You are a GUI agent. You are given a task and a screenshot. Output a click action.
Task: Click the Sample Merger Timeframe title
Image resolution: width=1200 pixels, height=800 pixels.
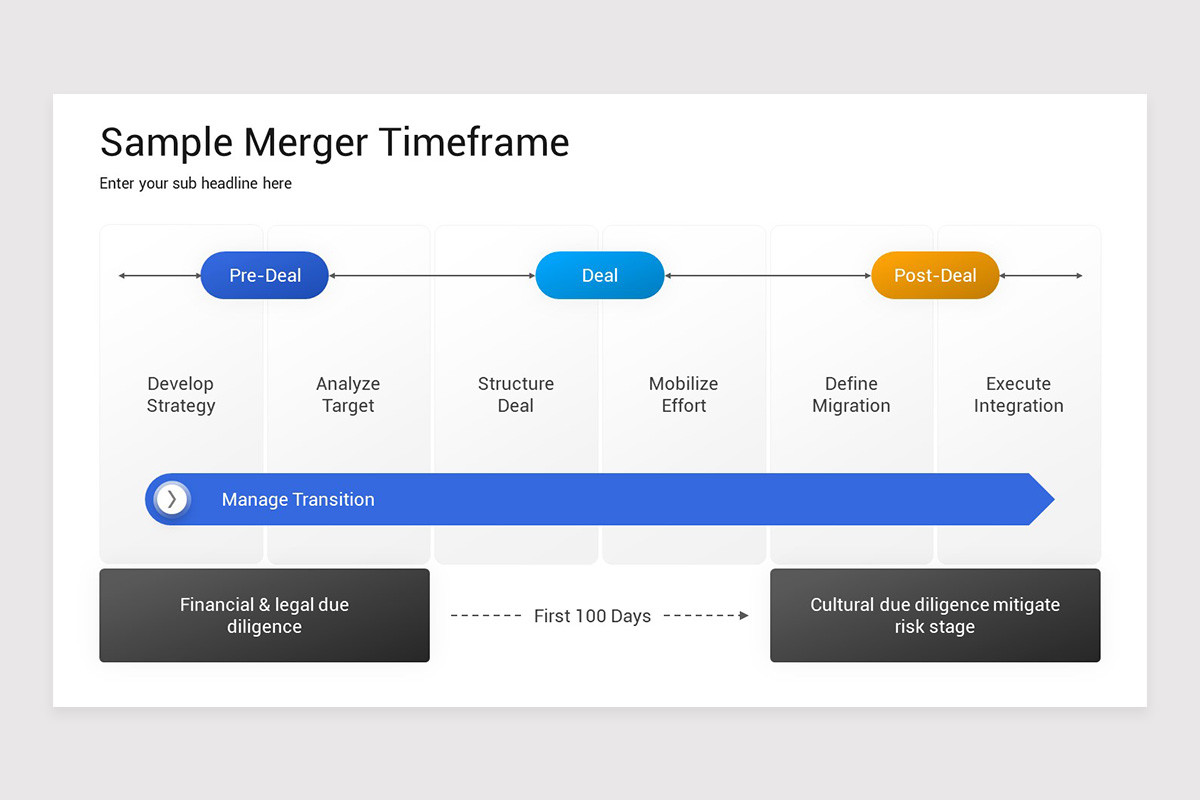[334, 142]
